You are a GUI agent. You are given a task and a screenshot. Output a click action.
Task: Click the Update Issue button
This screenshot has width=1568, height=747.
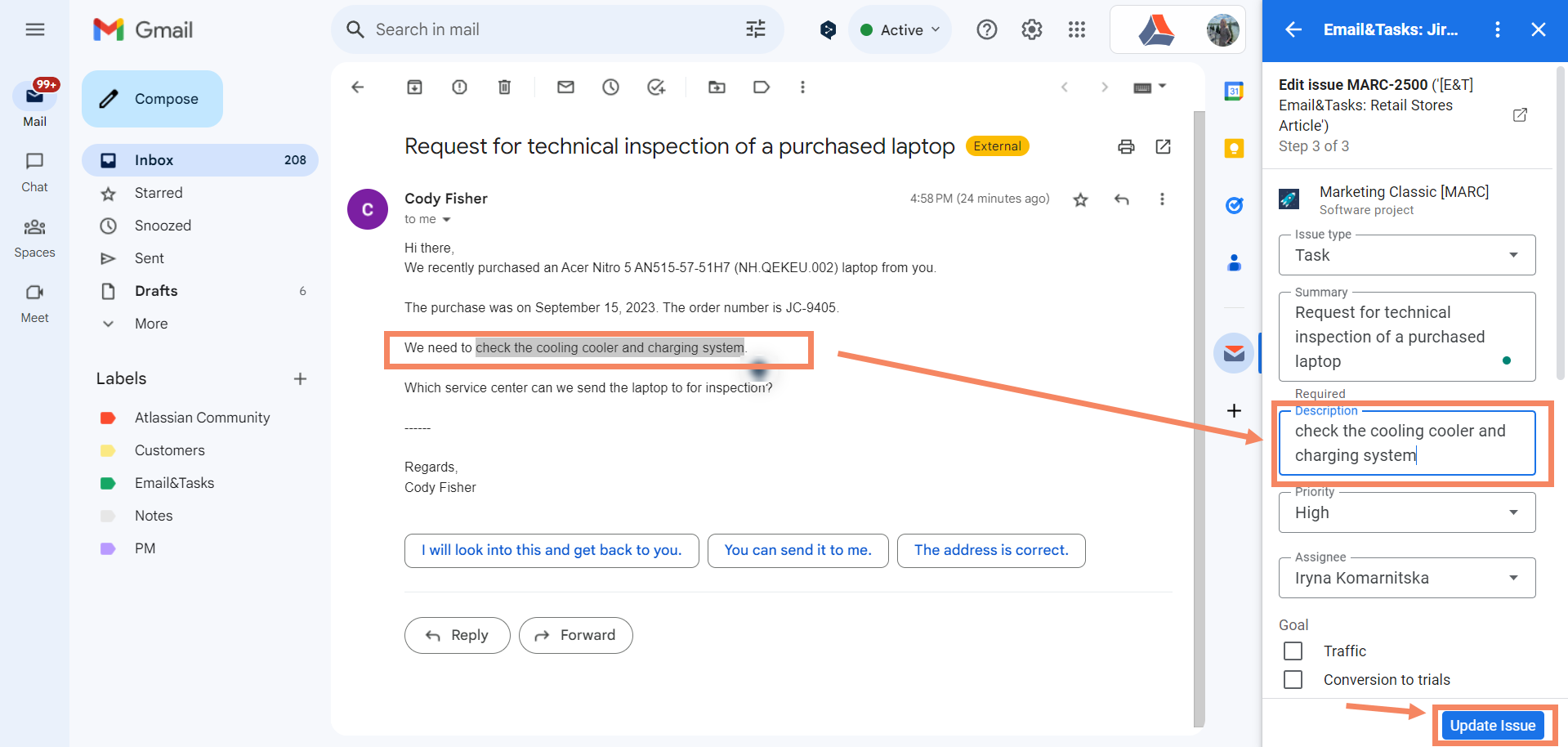pyautogui.click(x=1493, y=725)
